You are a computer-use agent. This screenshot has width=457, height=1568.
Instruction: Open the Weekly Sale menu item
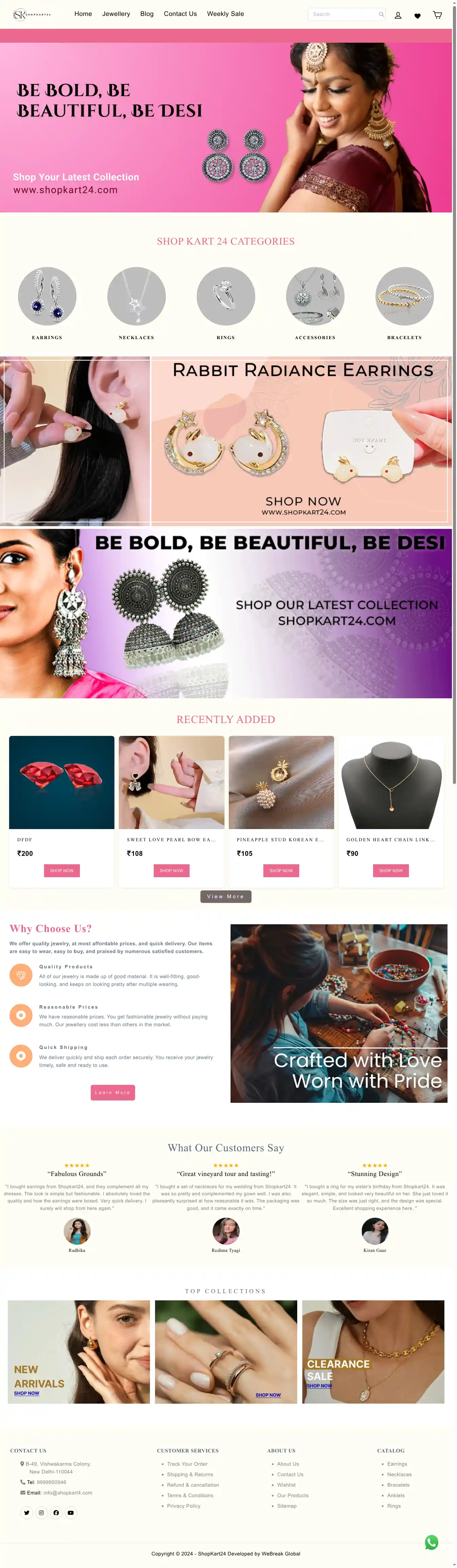pos(225,14)
